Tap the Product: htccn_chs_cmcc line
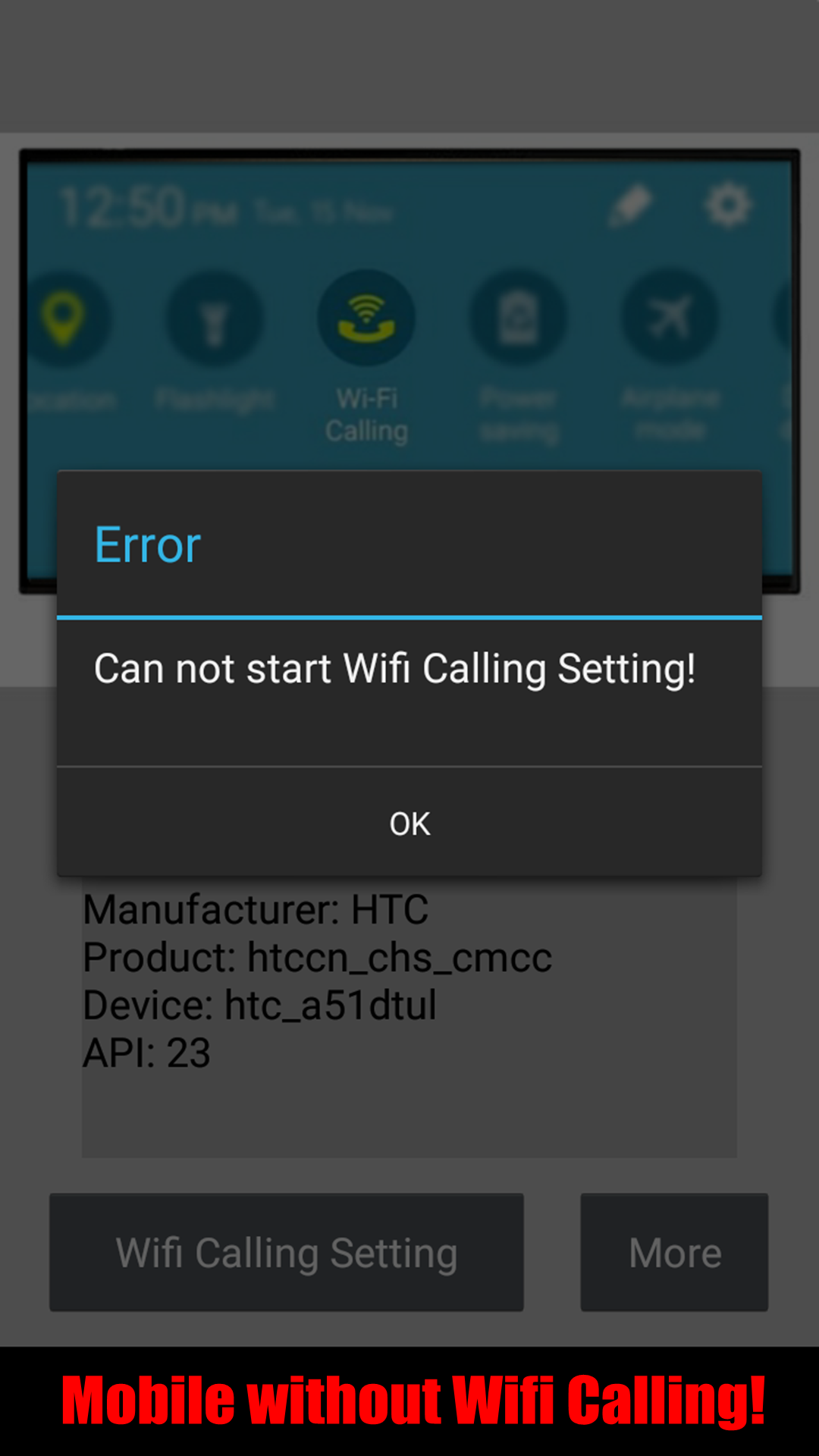 317,957
